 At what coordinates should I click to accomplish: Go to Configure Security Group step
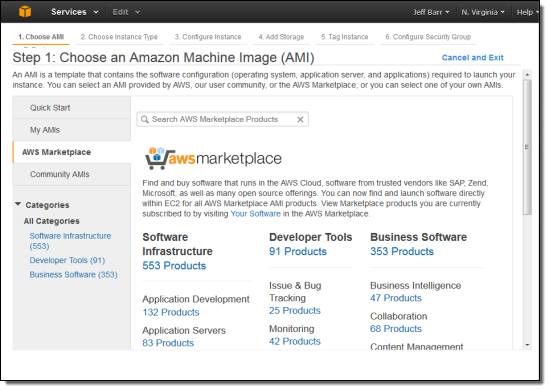coord(428,37)
